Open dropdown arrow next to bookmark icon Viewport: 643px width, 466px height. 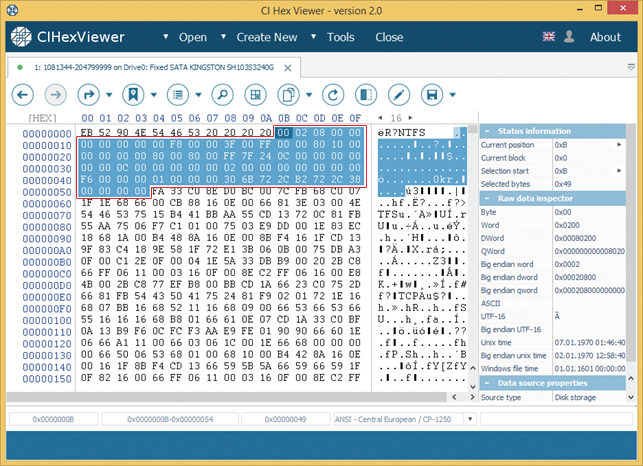(x=154, y=95)
